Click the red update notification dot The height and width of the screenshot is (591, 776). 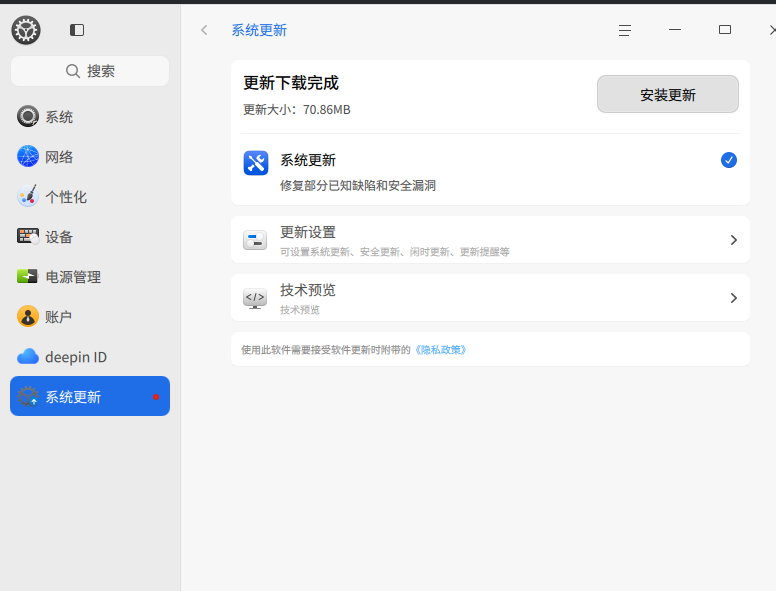(x=156, y=397)
